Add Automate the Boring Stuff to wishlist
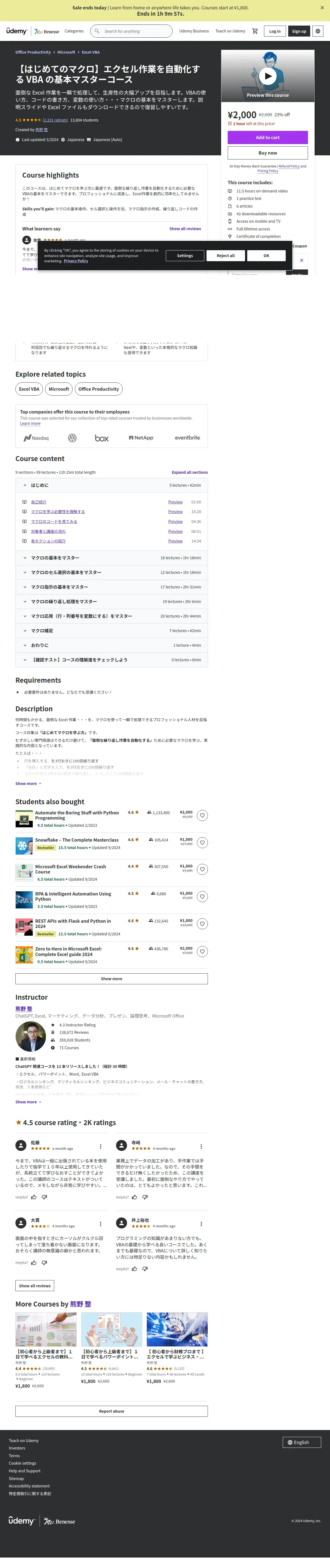Image resolution: width=330 pixels, height=1568 pixels. tap(202, 816)
